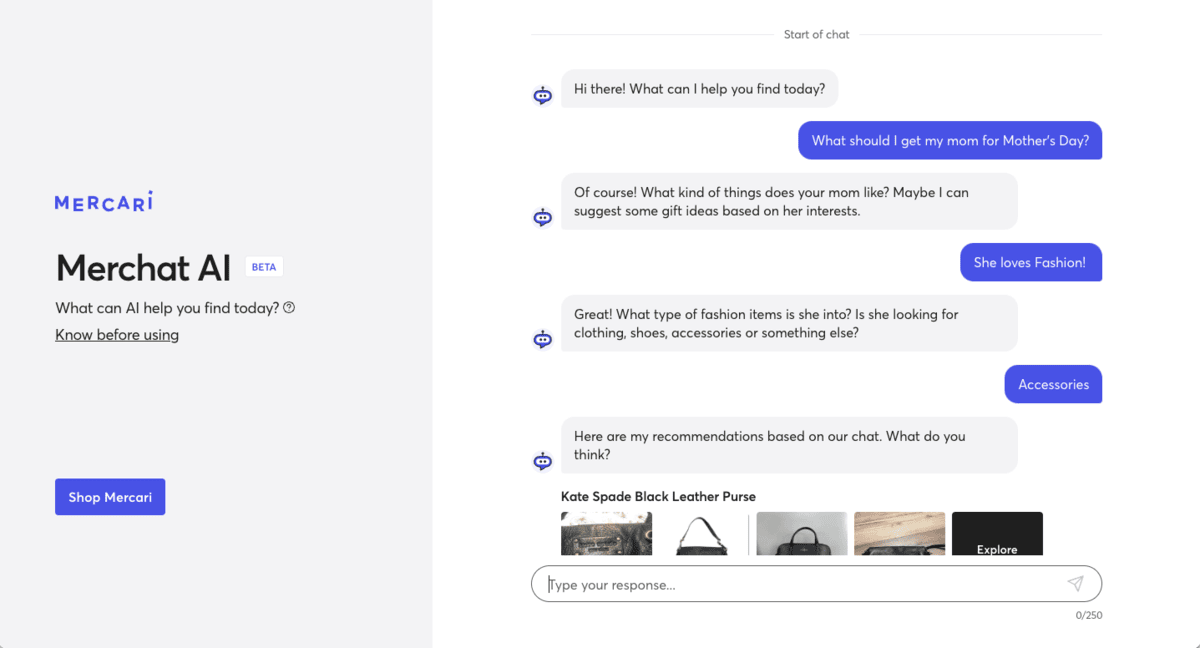Click the She loves Fashion message bubble
The image size is (1200, 648).
[1031, 262]
